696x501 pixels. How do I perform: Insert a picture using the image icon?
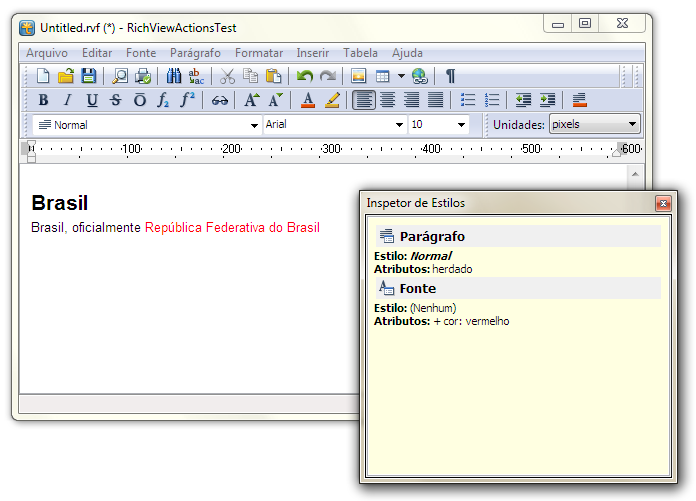359,76
